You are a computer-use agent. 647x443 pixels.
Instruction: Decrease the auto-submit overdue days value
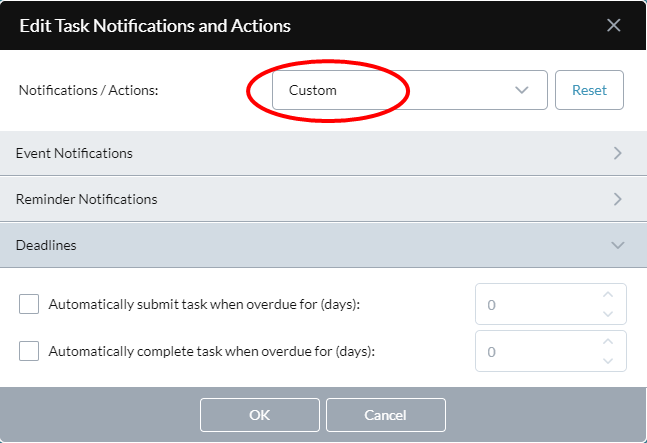(608, 314)
